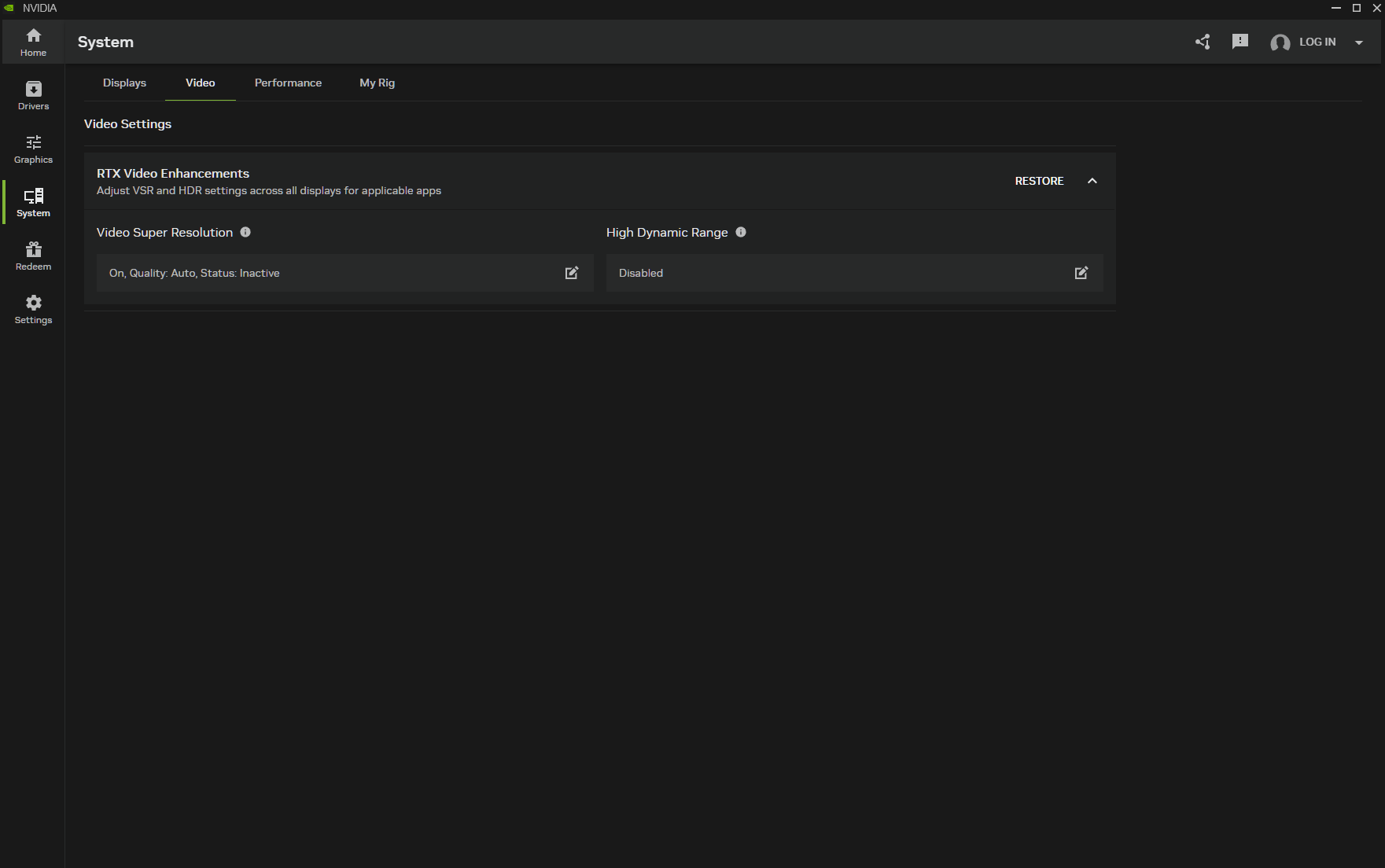Viewport: 1385px width, 868px height.
Task: Close the NVIDIA window
Action: (x=1376, y=8)
